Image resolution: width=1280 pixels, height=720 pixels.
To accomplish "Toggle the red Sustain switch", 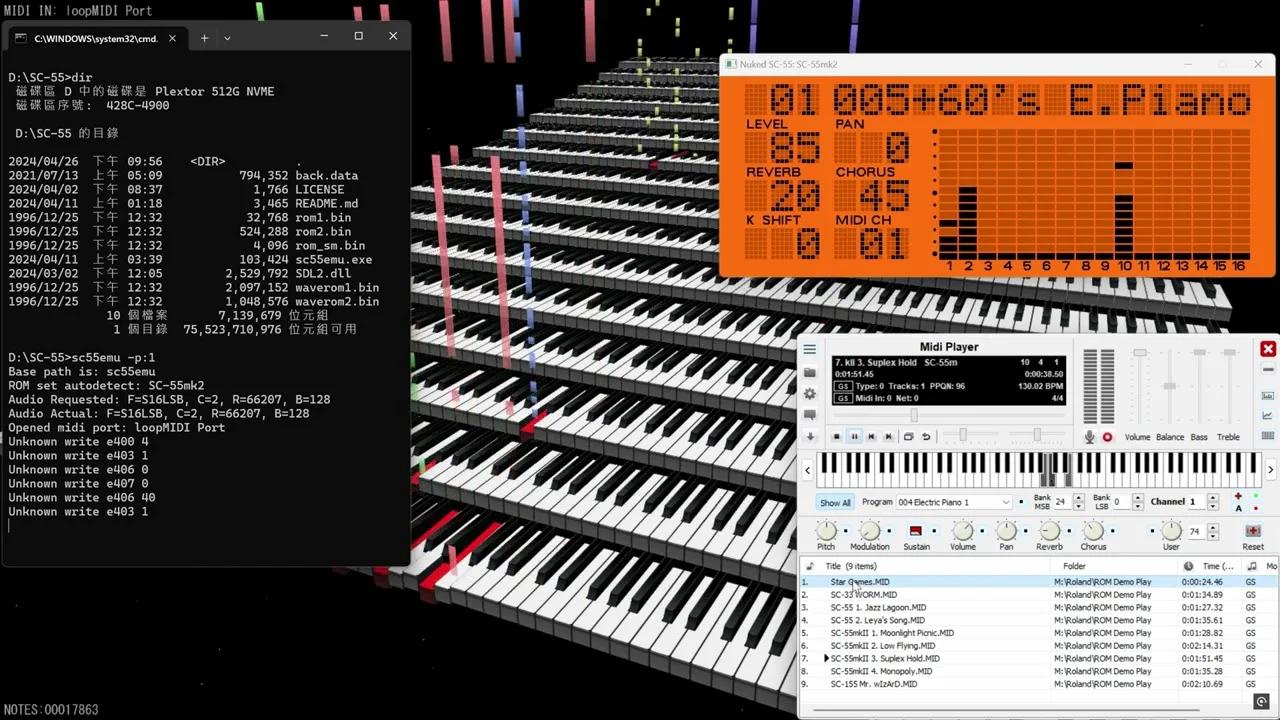I will click(x=915, y=530).
